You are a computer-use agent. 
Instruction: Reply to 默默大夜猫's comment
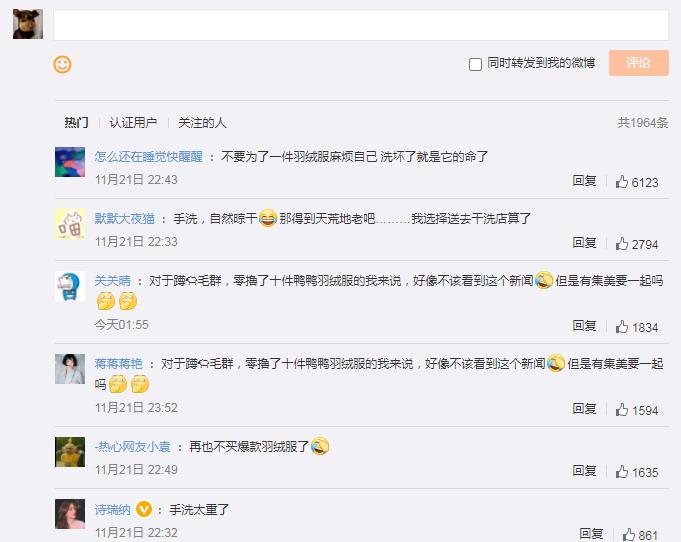[x=584, y=243]
